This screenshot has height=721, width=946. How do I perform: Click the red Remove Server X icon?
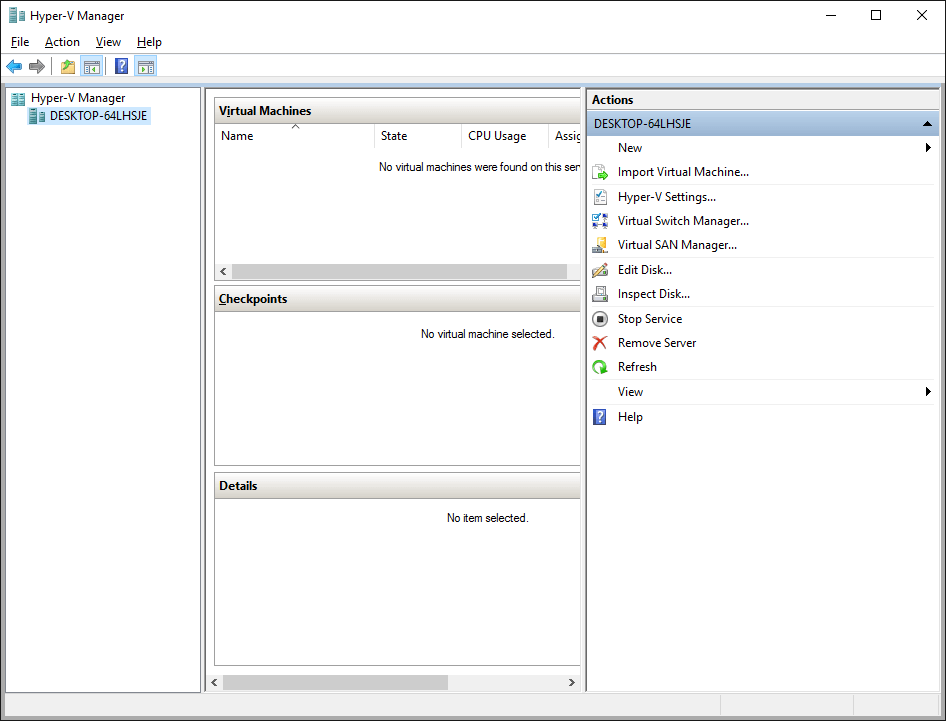click(x=600, y=343)
